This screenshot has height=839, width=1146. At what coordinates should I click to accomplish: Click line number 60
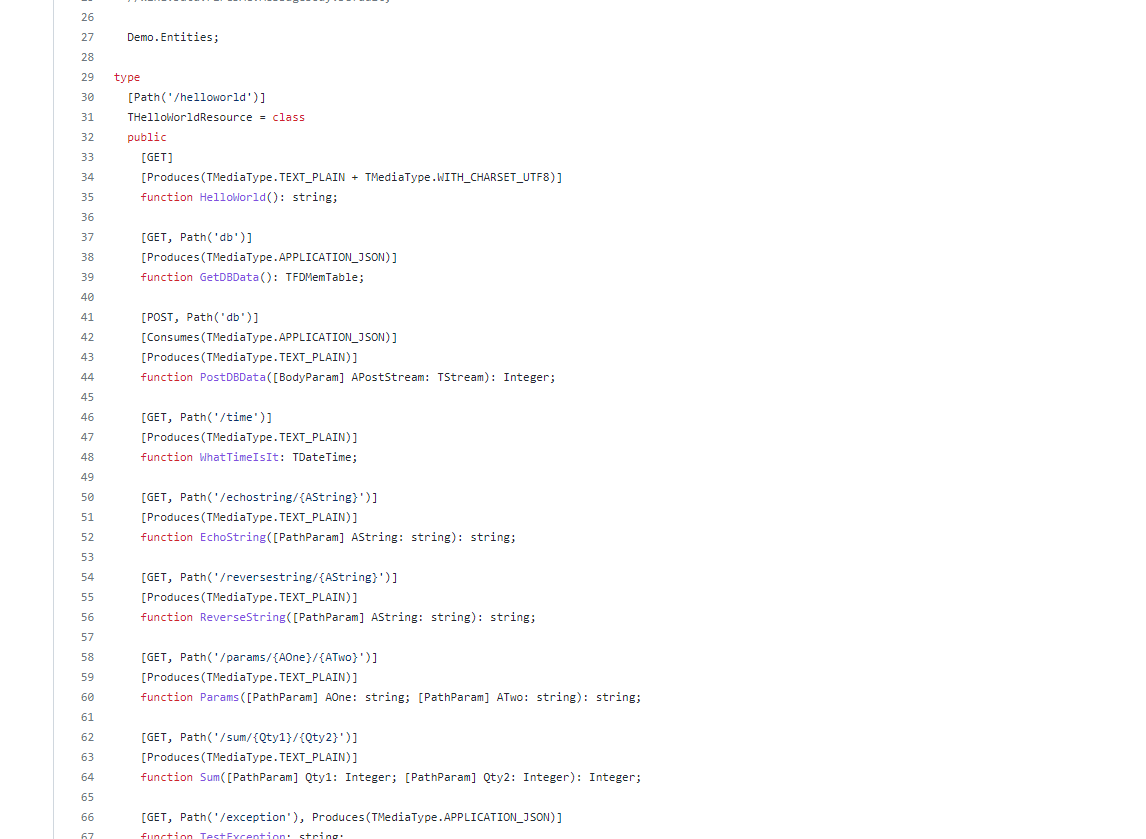point(87,697)
